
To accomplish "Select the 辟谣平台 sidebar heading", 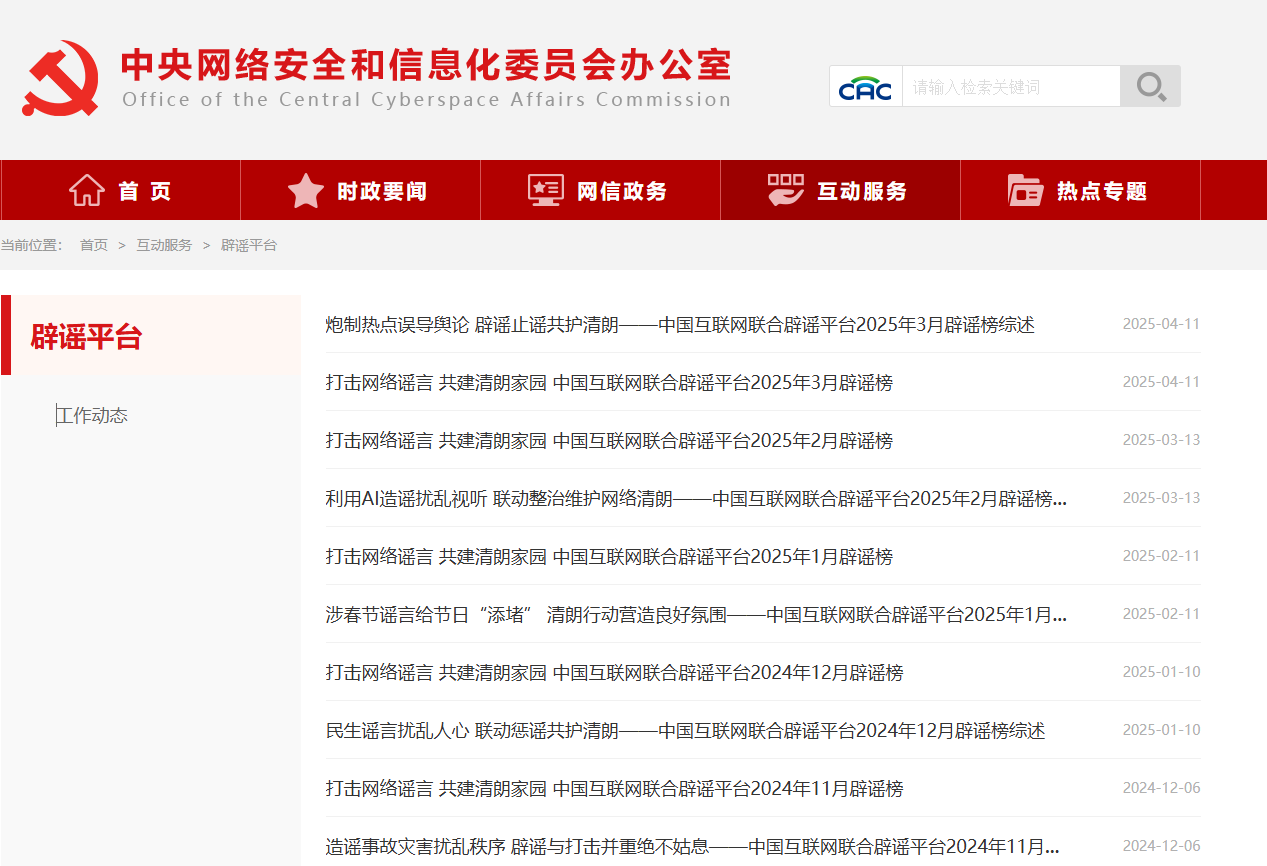I will click(x=87, y=336).
